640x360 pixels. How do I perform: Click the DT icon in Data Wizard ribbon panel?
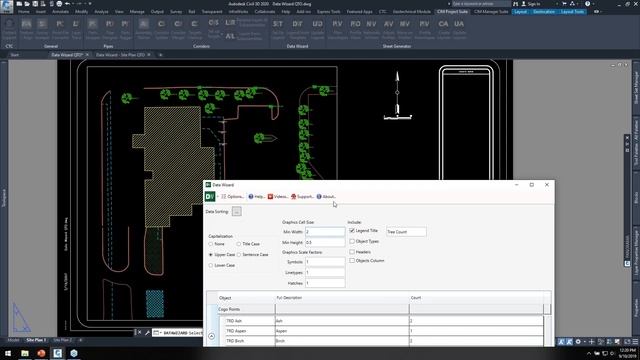[298, 24]
